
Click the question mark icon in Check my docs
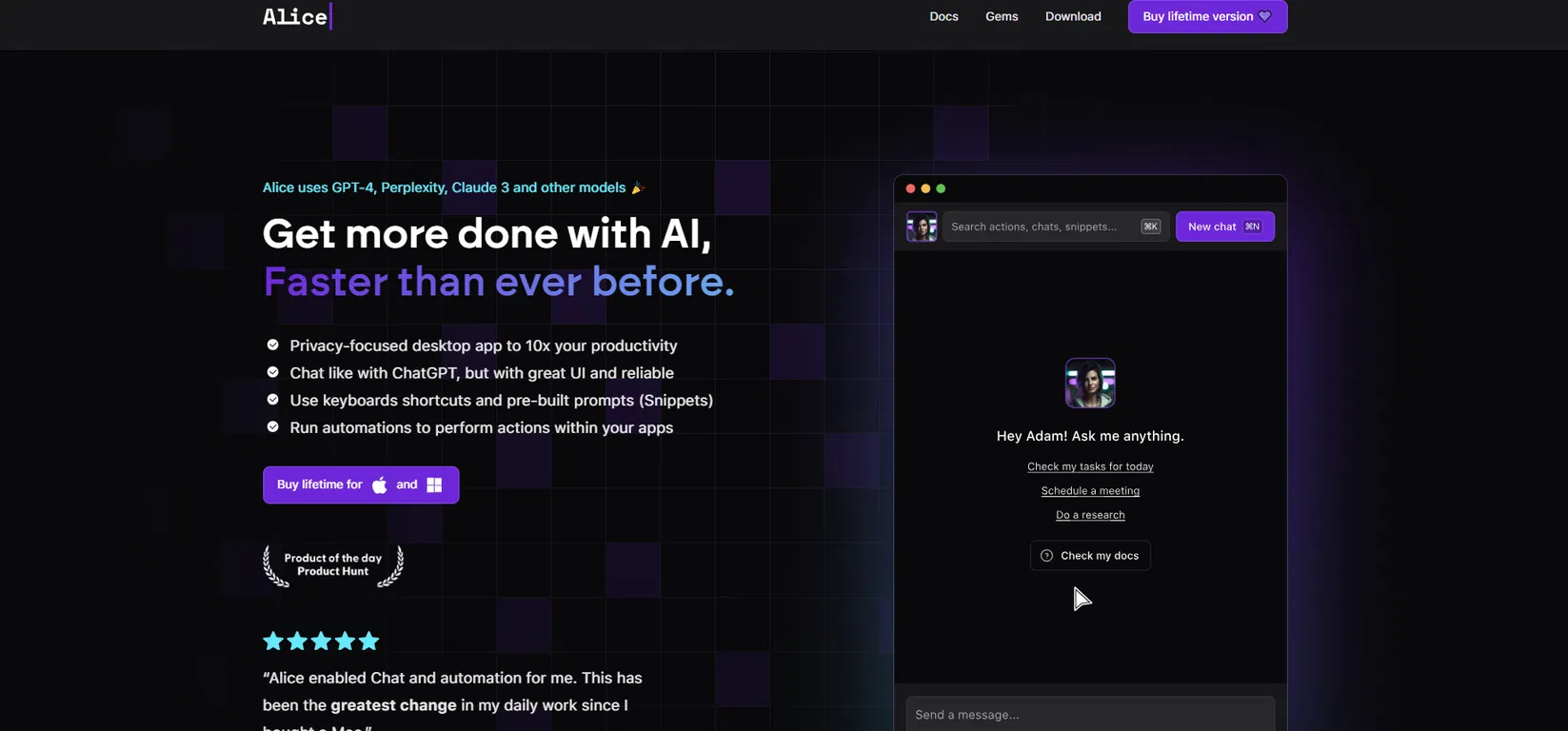click(x=1046, y=556)
